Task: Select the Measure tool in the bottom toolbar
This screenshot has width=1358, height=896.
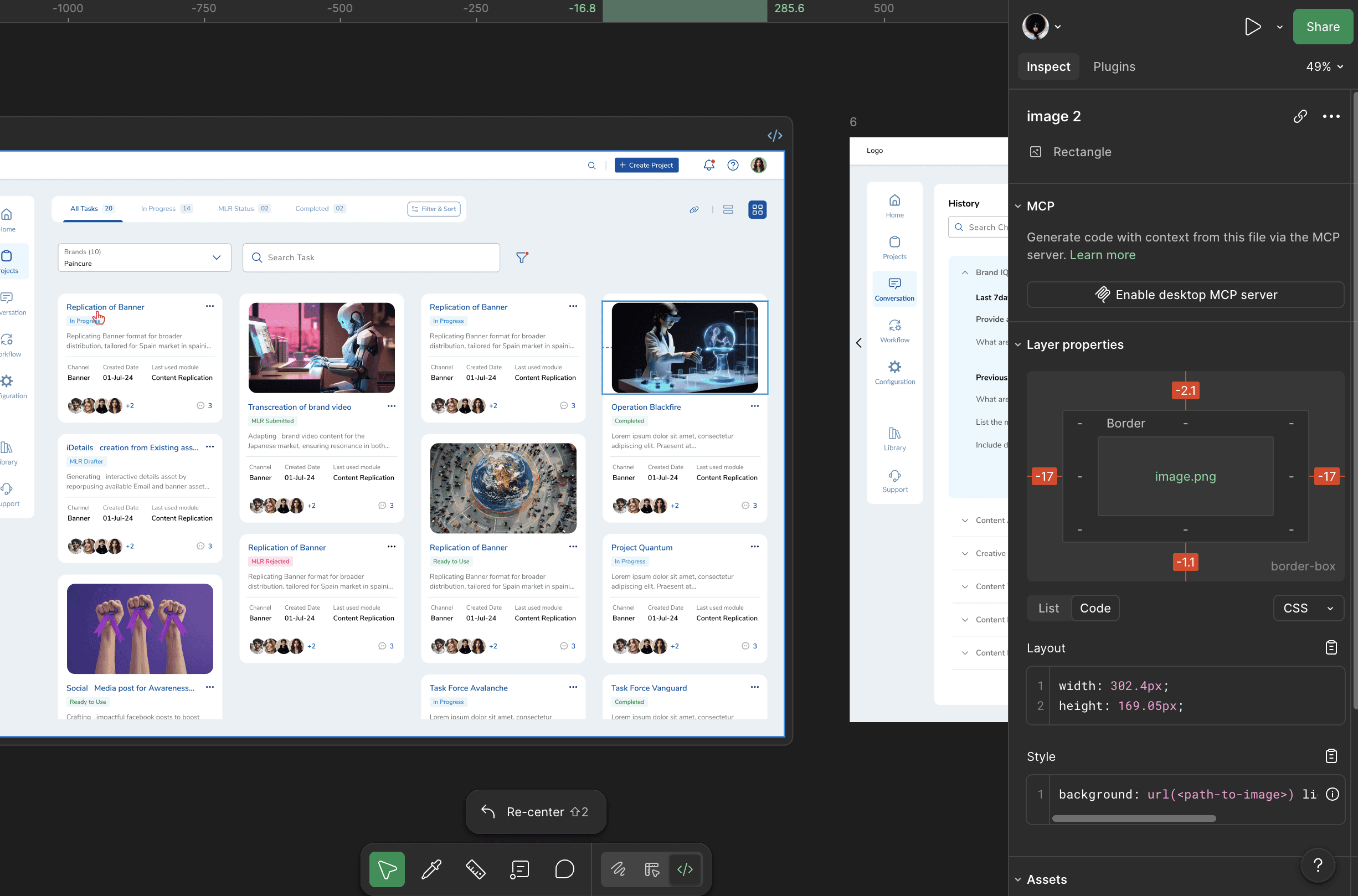Action: coord(476,869)
